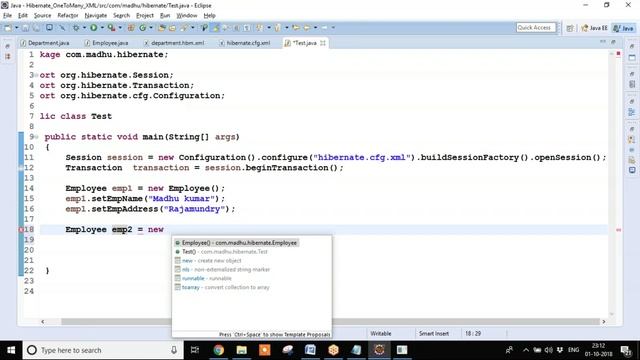Click the New Java Class green icon
Viewport: 640px width, 360px height.
[142, 28]
